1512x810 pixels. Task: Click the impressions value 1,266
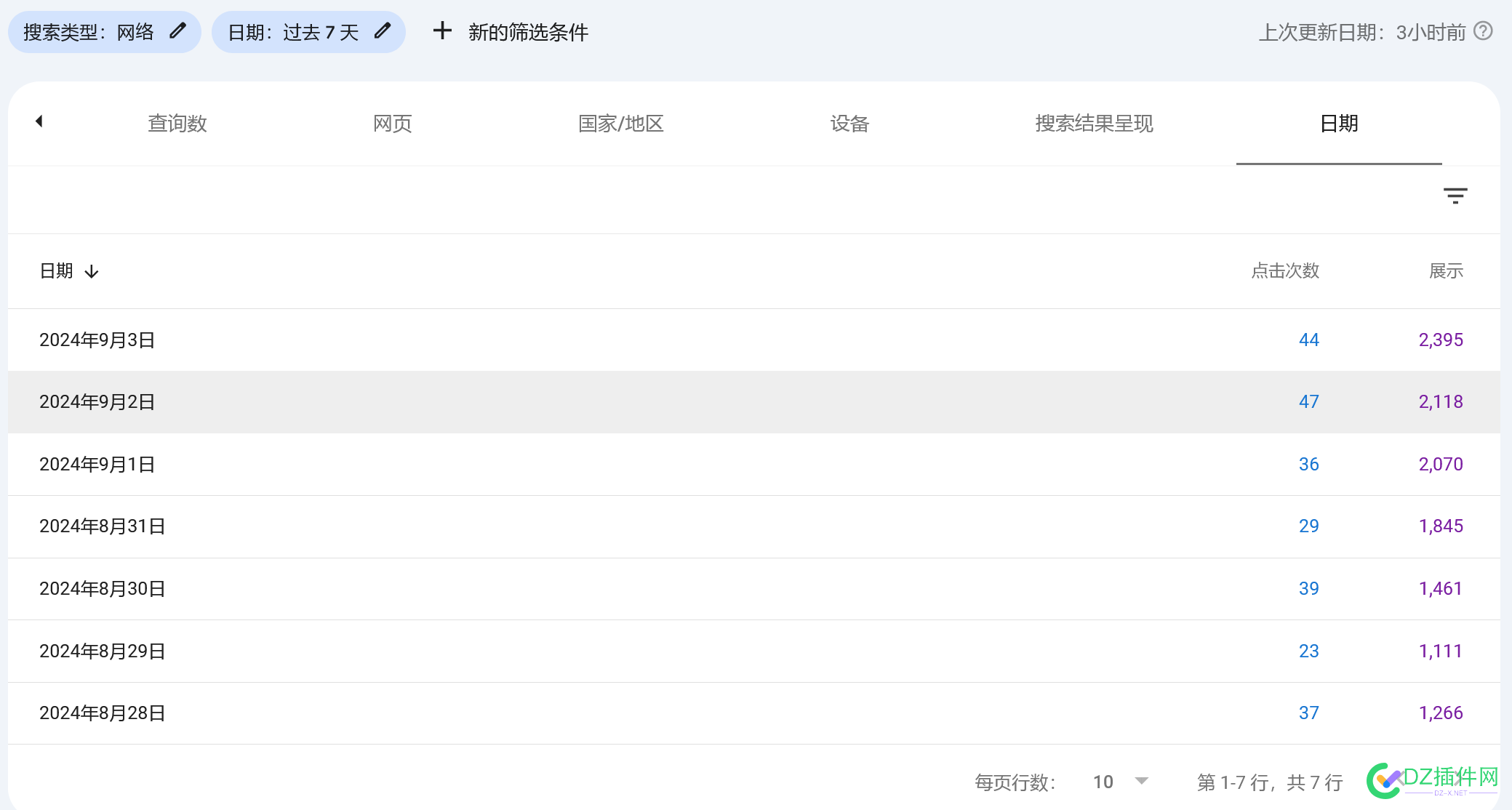pyautogui.click(x=1441, y=713)
